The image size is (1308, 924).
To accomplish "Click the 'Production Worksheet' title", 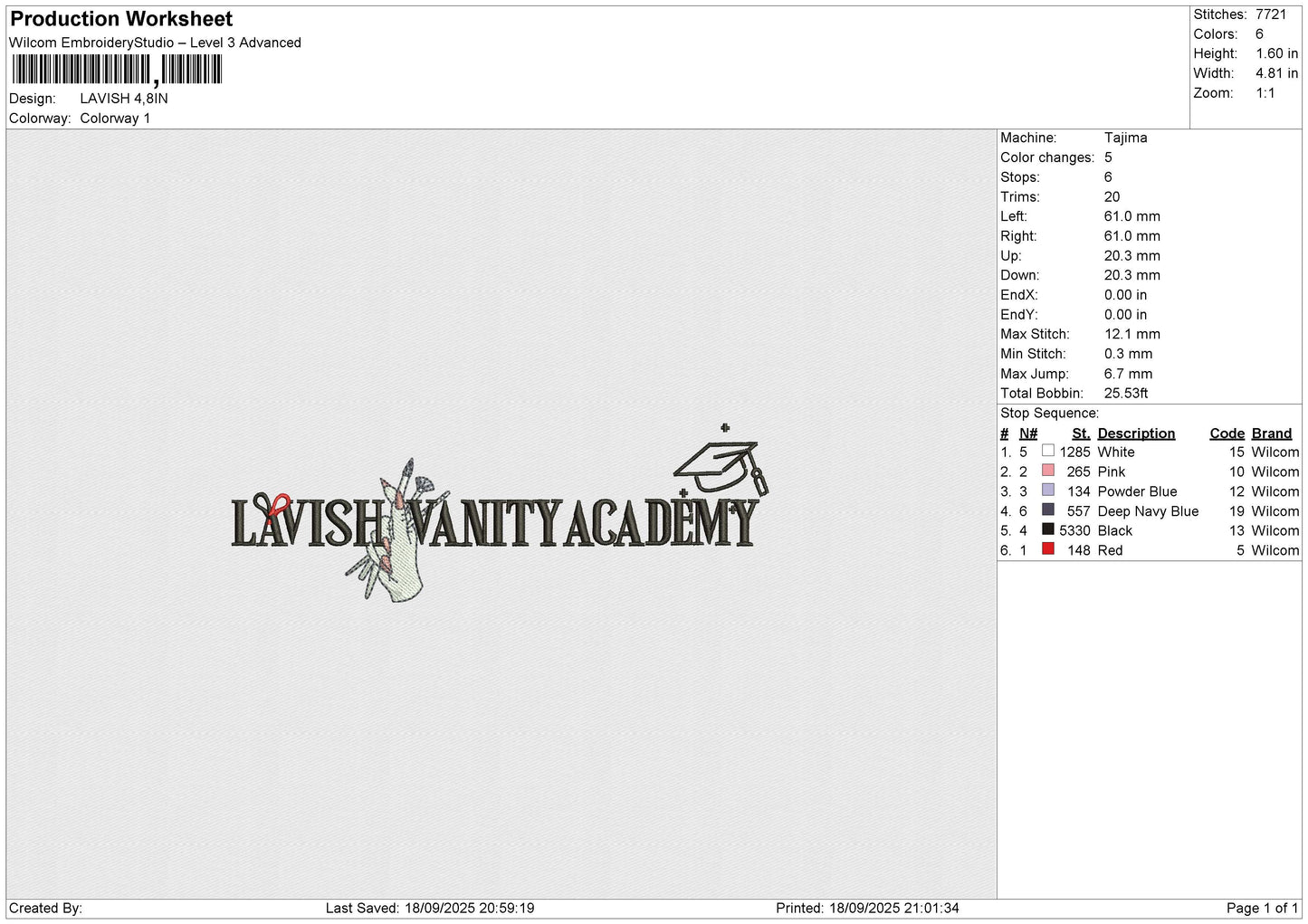I will [x=121, y=19].
